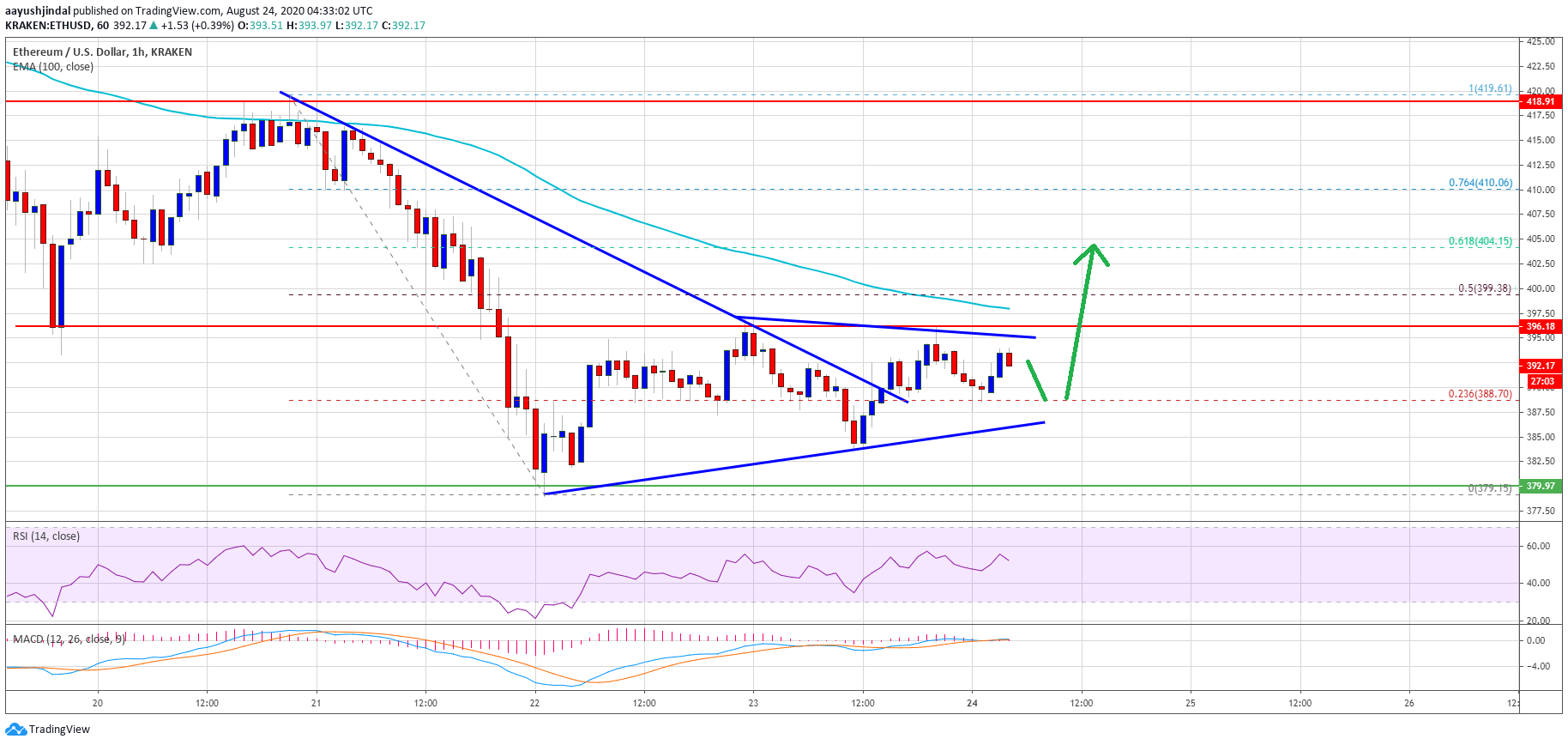This screenshot has width=1568, height=745.
Task: Click the date 24 on time axis
Action: (972, 703)
